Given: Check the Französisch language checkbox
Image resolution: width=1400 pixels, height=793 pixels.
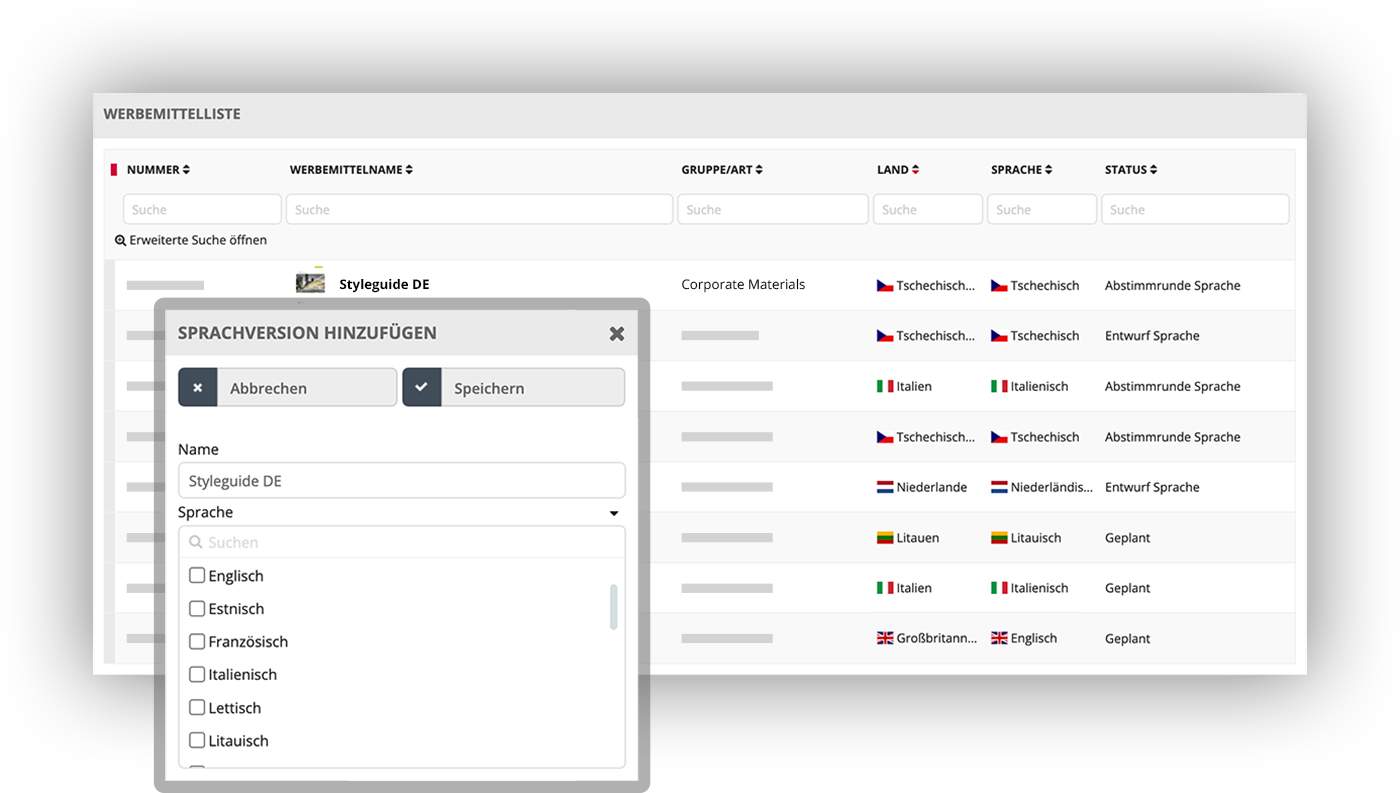Looking at the screenshot, I should pos(197,641).
